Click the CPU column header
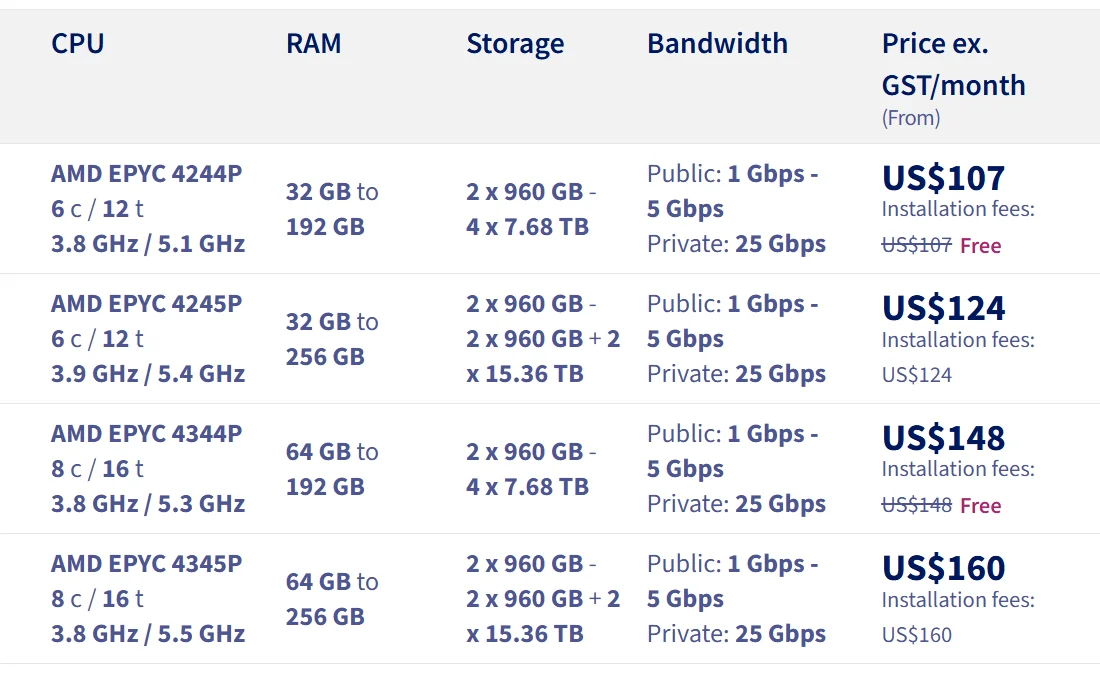Image resolution: width=1100 pixels, height=674 pixels. pyautogui.click(x=78, y=44)
